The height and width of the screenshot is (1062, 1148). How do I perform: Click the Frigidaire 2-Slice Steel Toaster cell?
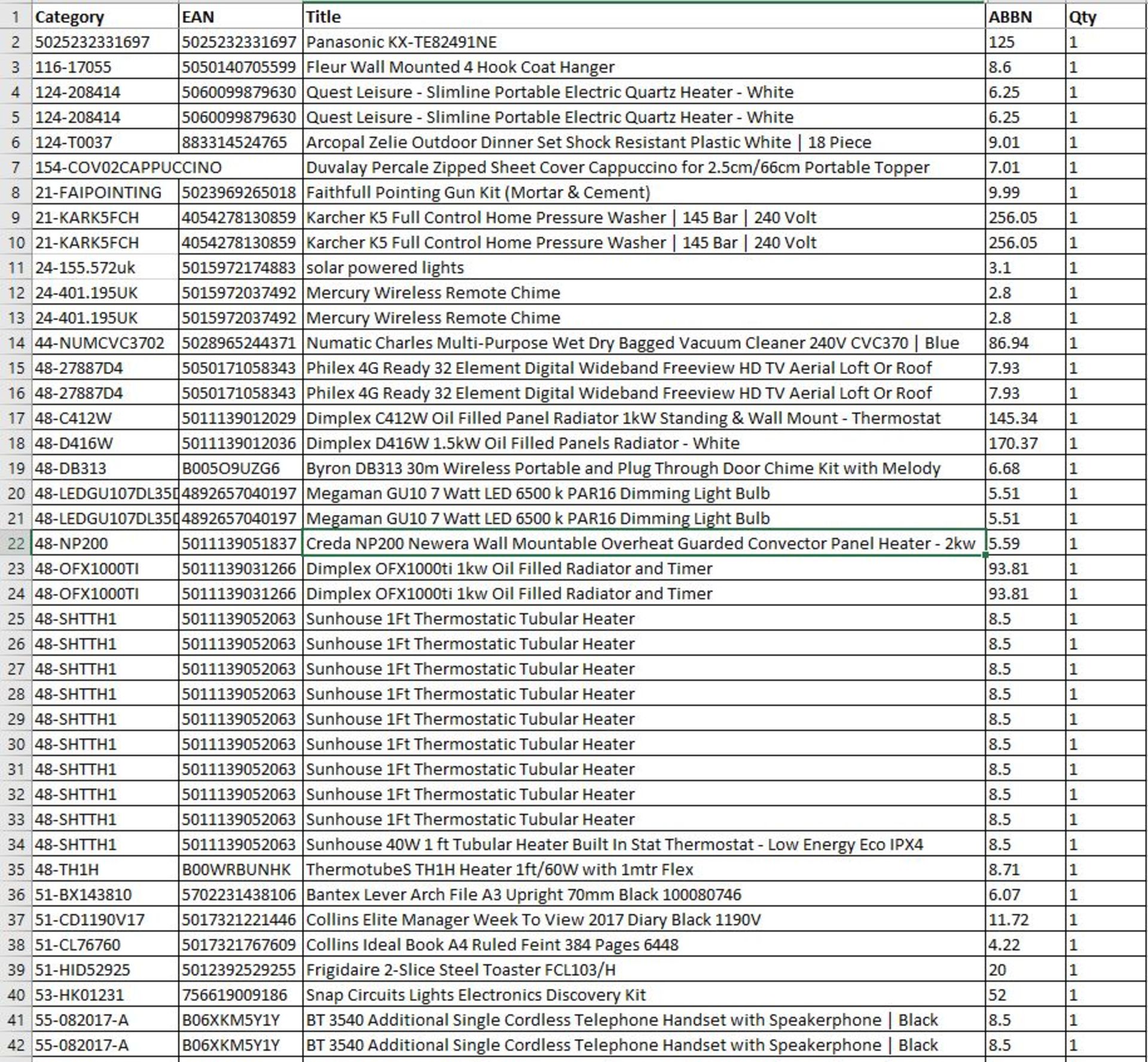point(644,970)
